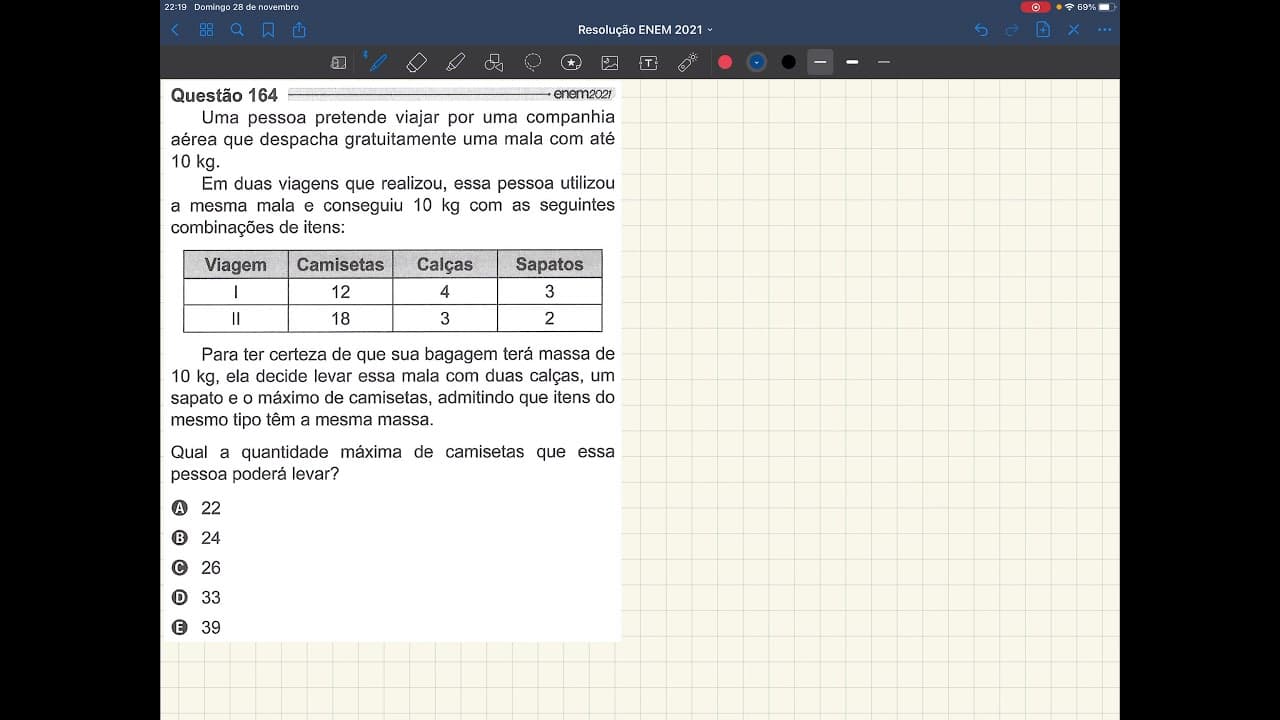Image resolution: width=1280 pixels, height=720 pixels.
Task: Select the Lasso selection tool
Action: [533, 62]
